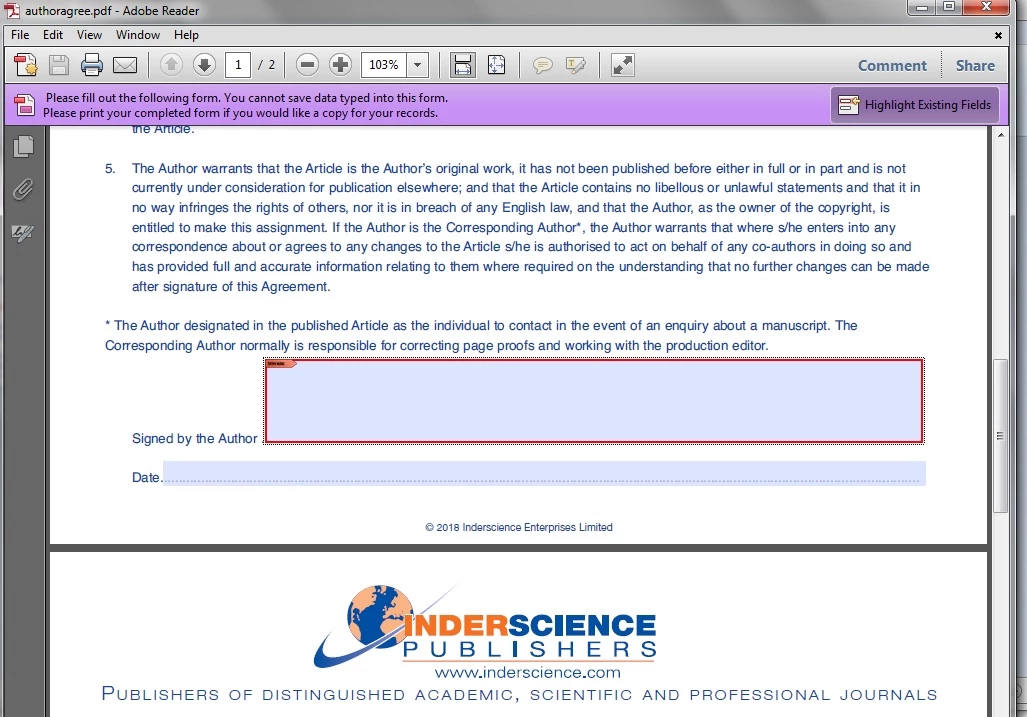This screenshot has width=1027, height=717.
Task: Open the Share pane
Action: tap(975, 65)
